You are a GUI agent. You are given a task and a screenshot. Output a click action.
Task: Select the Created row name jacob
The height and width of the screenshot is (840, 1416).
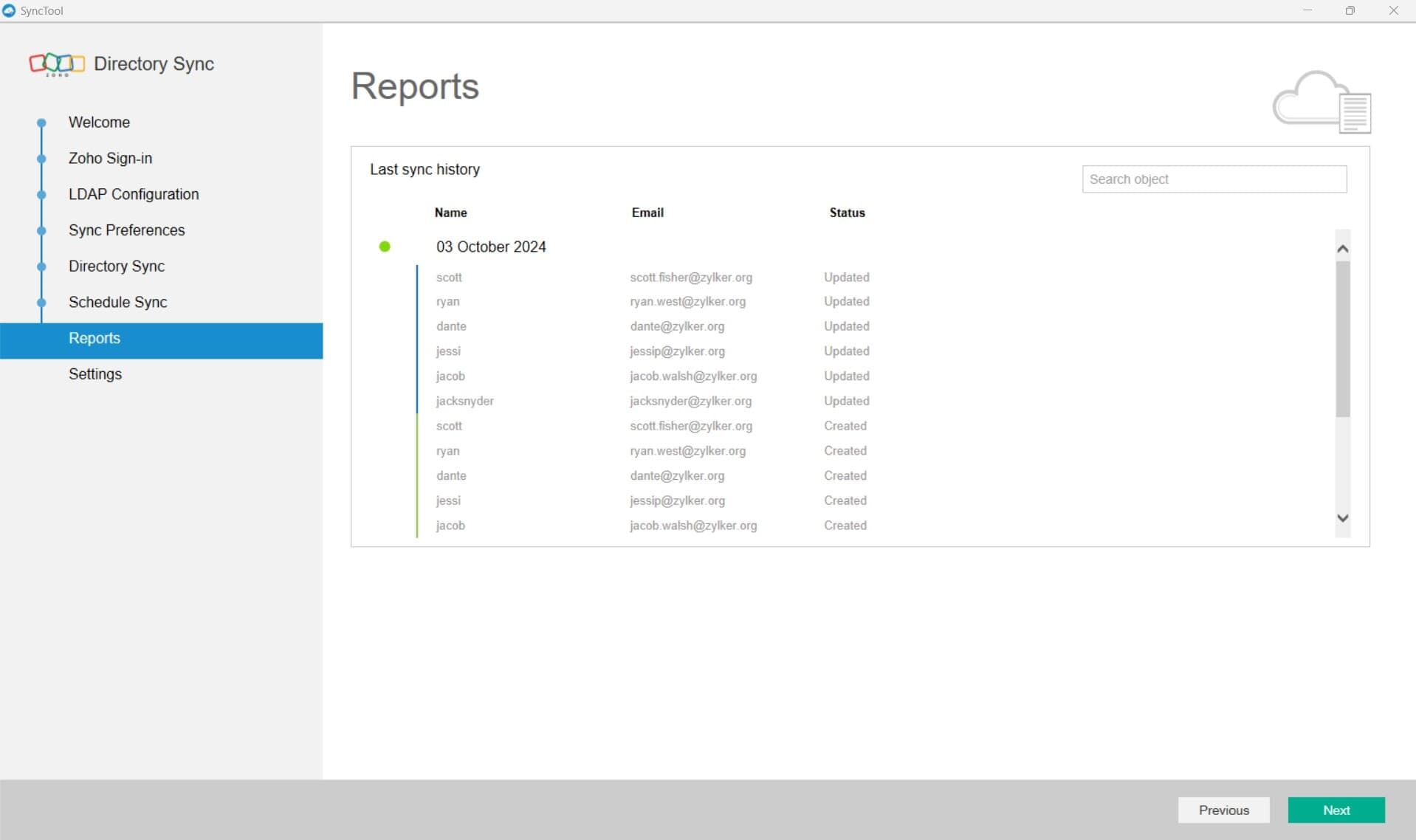click(450, 526)
